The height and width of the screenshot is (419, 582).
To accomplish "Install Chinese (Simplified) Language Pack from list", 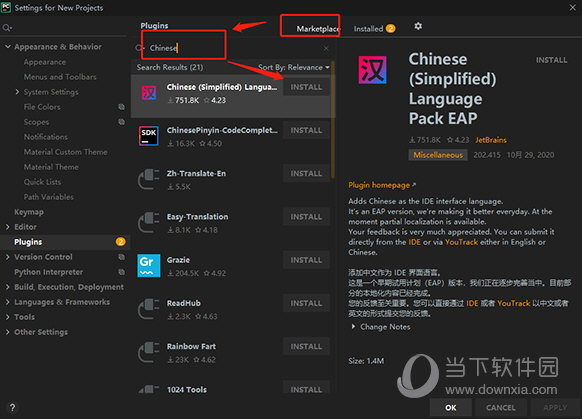I will click(x=306, y=87).
